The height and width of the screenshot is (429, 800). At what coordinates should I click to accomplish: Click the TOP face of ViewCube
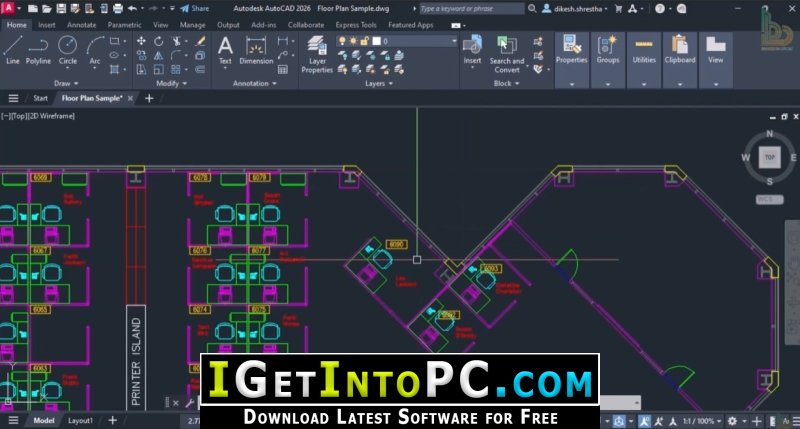click(769, 157)
